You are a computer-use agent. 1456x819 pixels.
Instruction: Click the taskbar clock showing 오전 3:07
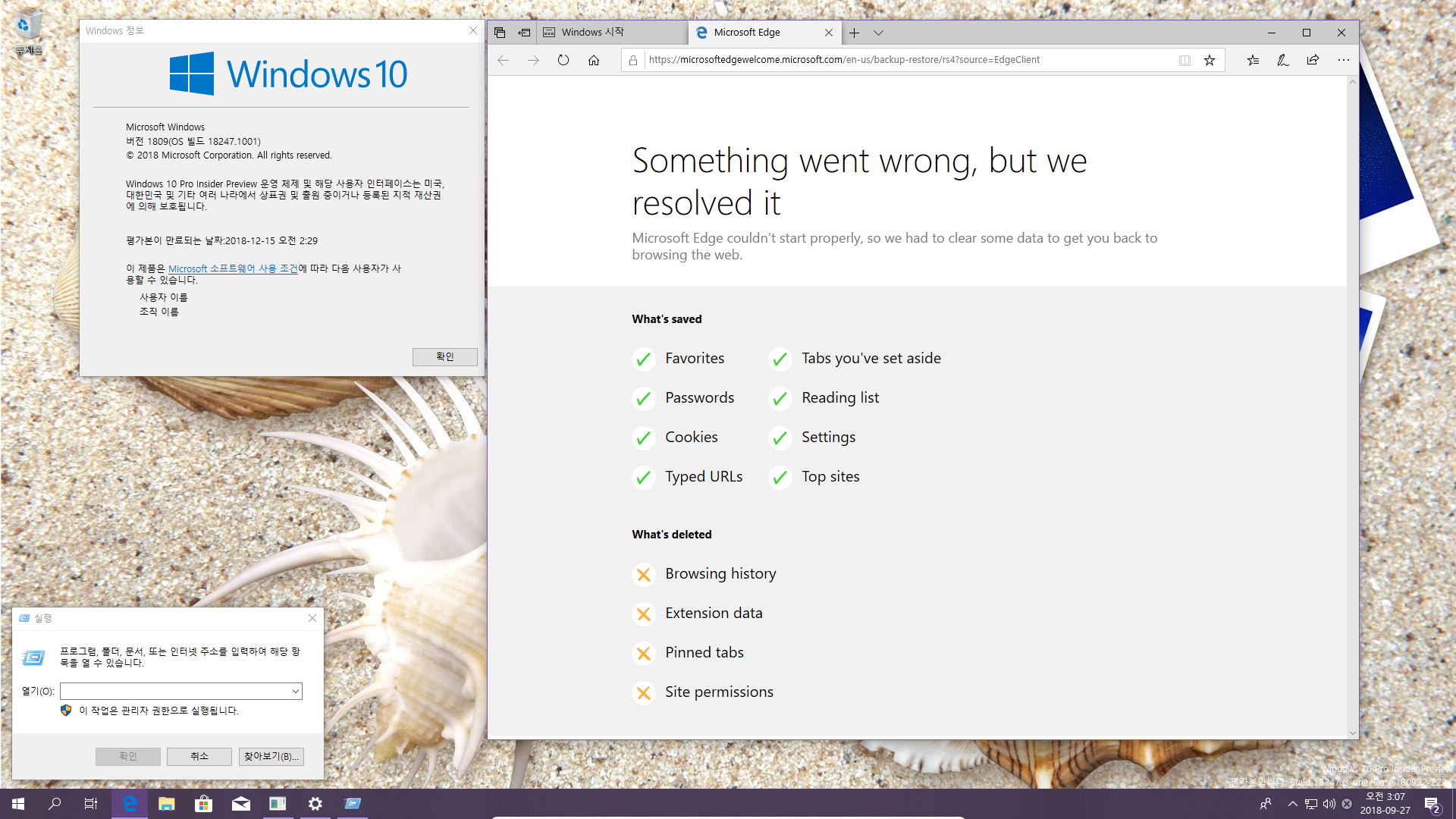pyautogui.click(x=1385, y=804)
